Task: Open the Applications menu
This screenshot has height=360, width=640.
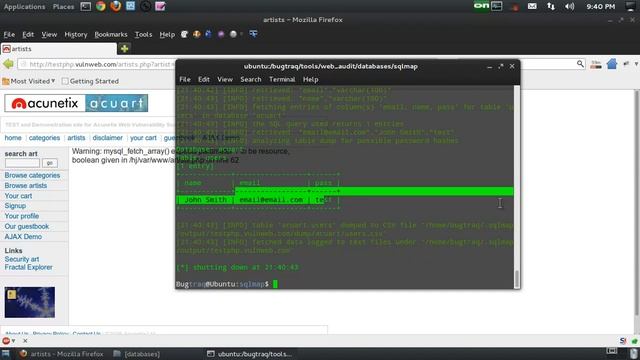Action: 24,7
